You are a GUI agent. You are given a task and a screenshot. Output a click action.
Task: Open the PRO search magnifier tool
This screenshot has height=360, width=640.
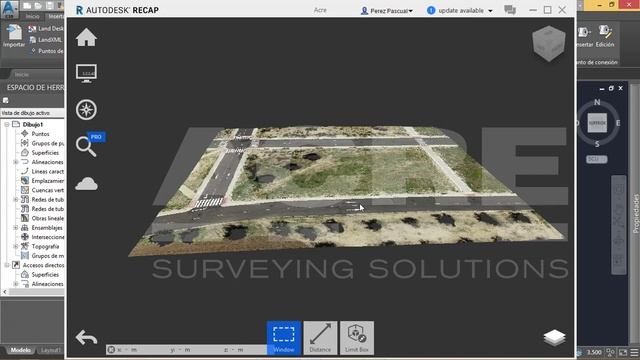[86, 147]
